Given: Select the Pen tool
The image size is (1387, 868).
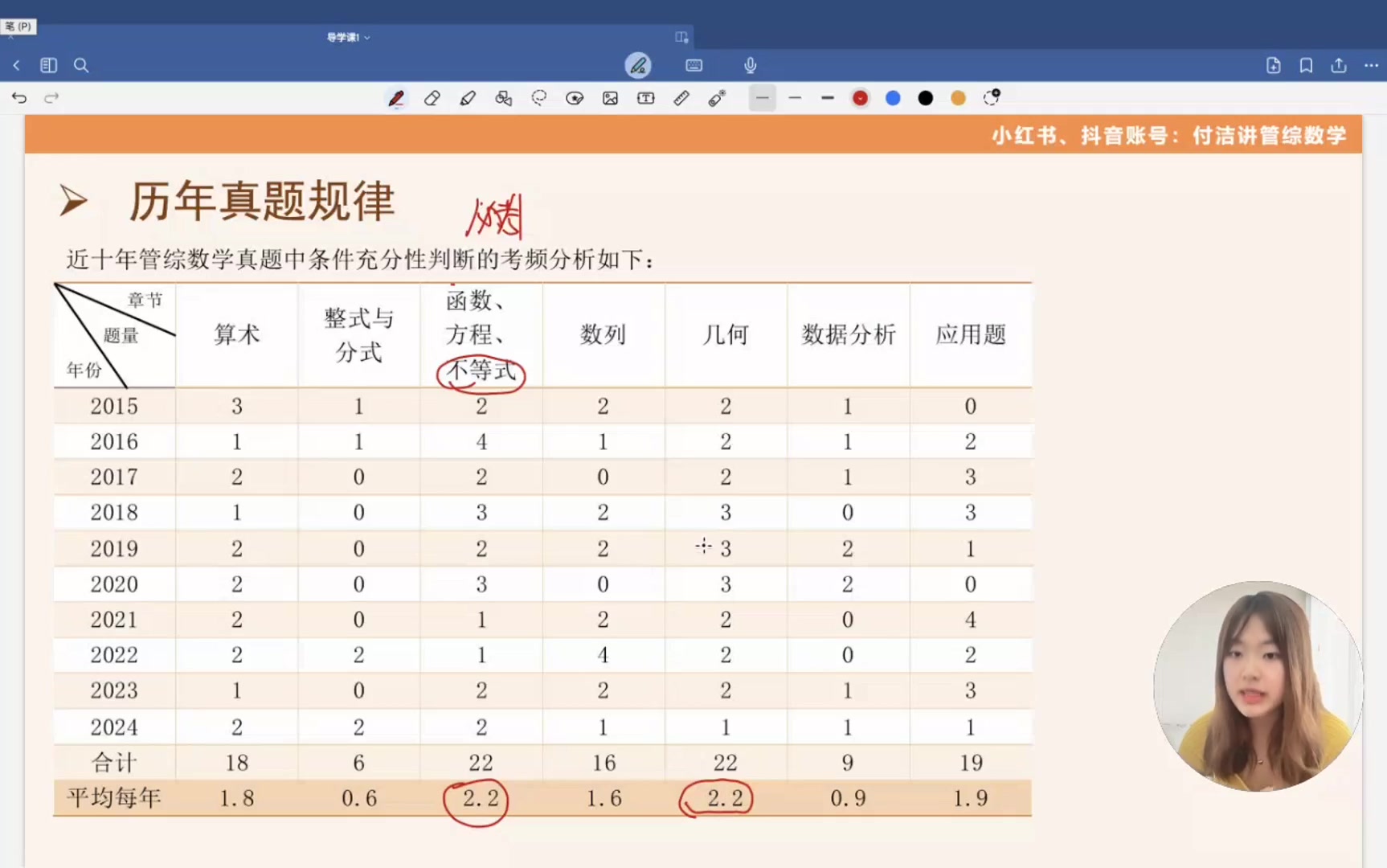Looking at the screenshot, I should click(x=396, y=98).
